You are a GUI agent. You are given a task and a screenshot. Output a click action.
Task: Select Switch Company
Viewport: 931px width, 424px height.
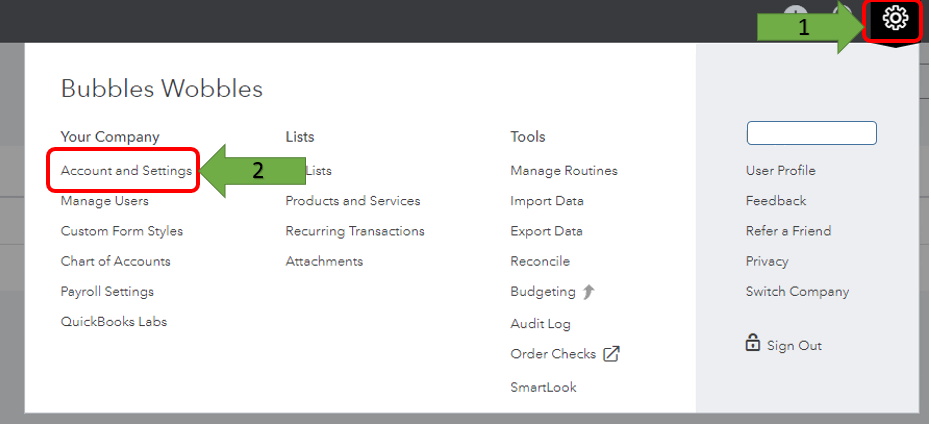797,292
